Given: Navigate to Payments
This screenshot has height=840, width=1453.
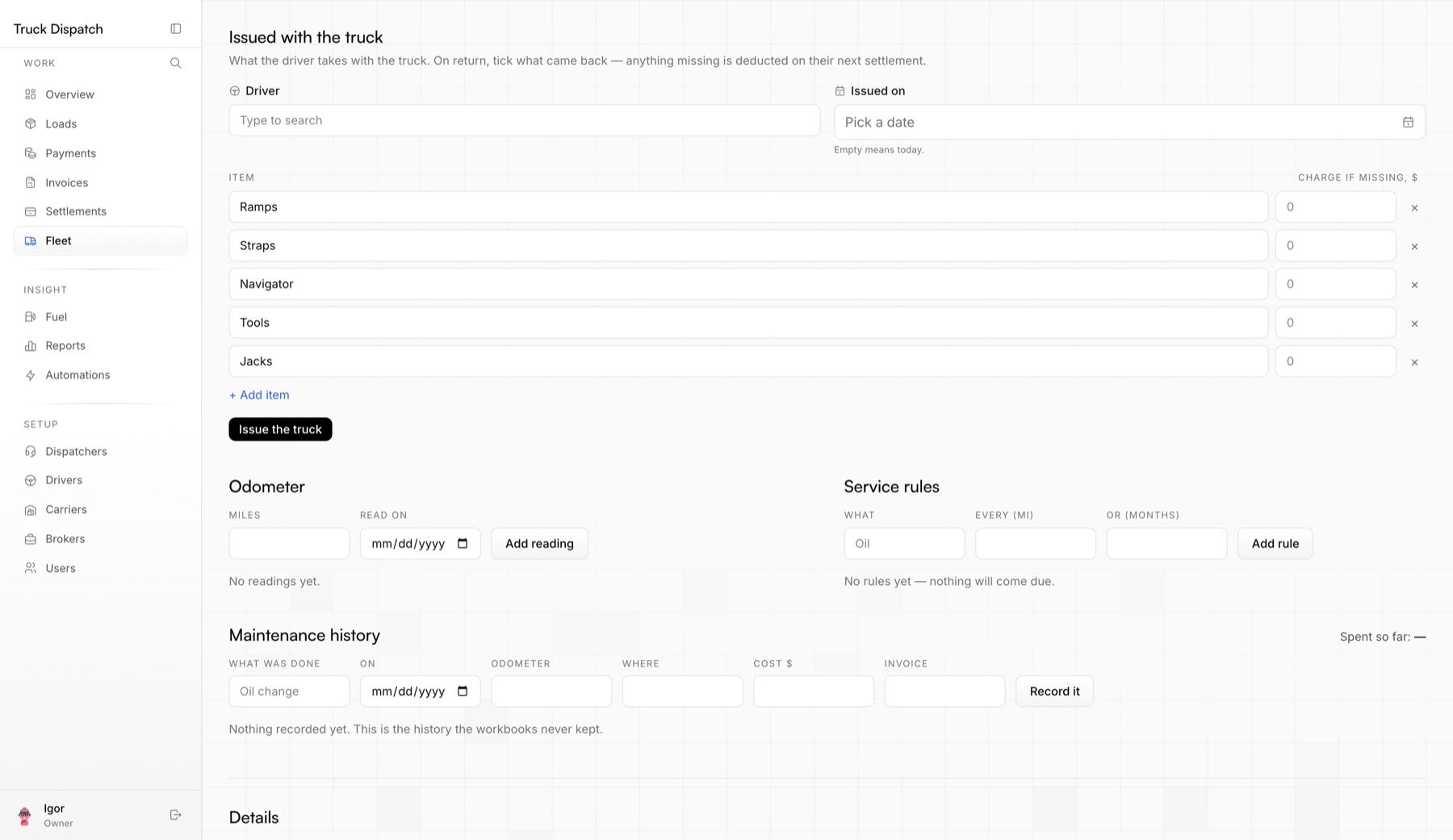Looking at the screenshot, I should [x=100, y=153].
